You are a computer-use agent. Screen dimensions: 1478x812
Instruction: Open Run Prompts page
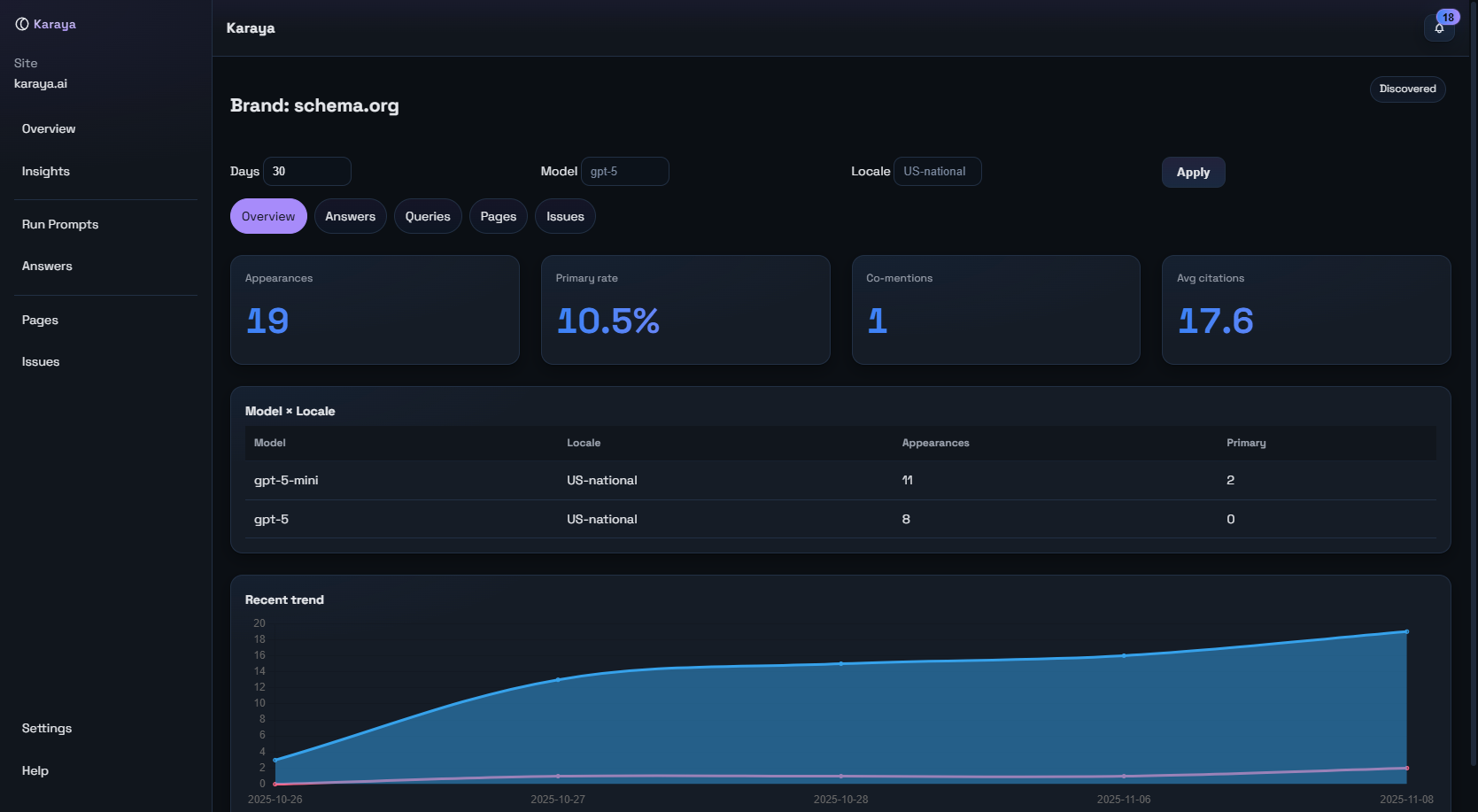click(60, 224)
